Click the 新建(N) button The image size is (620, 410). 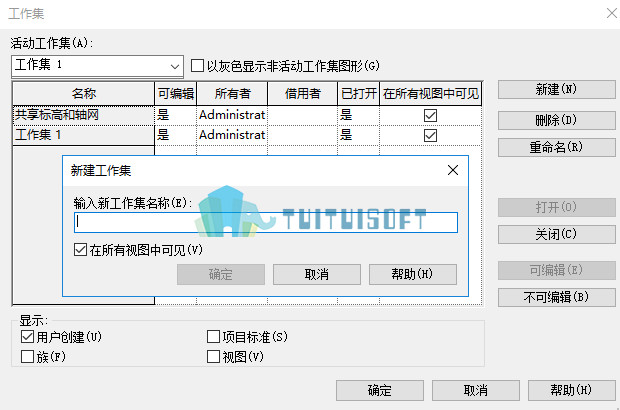(x=557, y=89)
